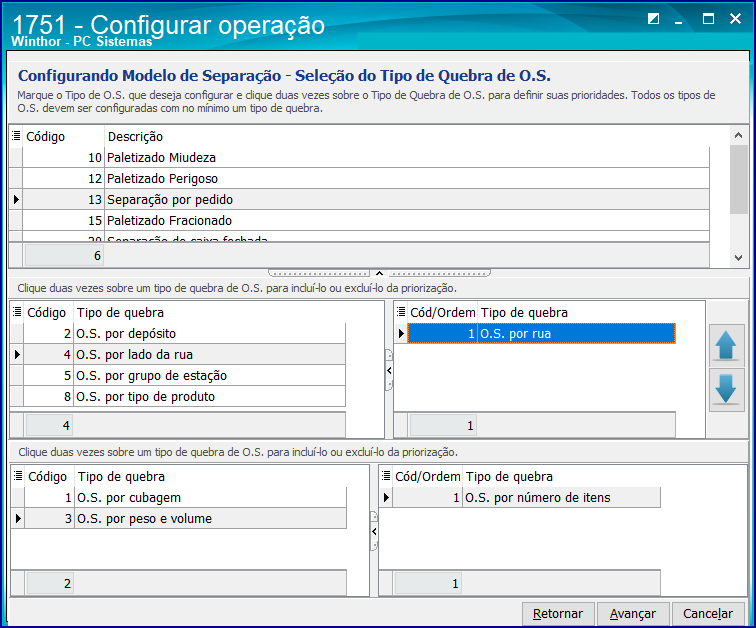Image resolution: width=756 pixels, height=628 pixels.
Task: Maximize the Configurar operação window
Action: point(708,19)
